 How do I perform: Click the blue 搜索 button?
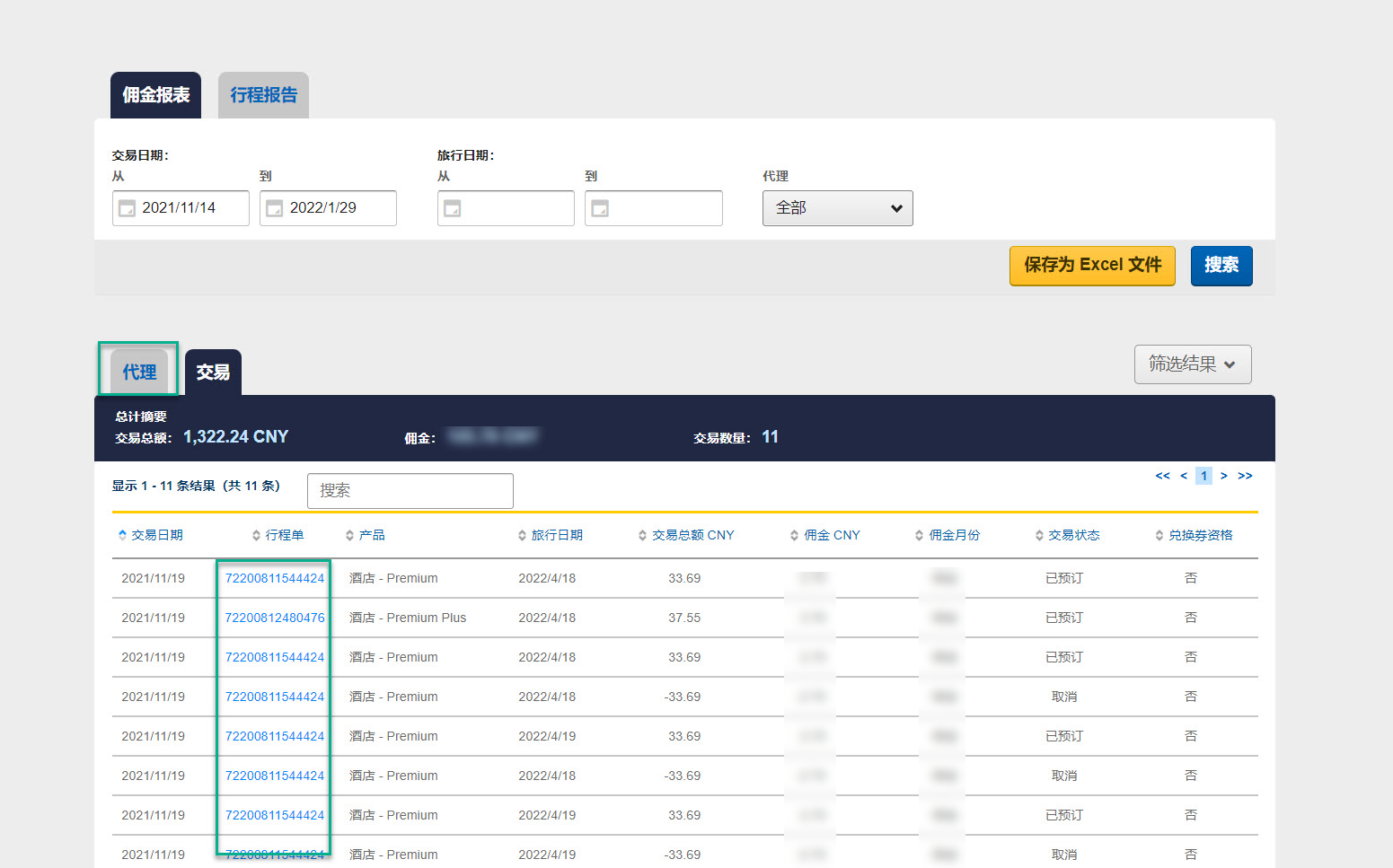coord(1221,266)
